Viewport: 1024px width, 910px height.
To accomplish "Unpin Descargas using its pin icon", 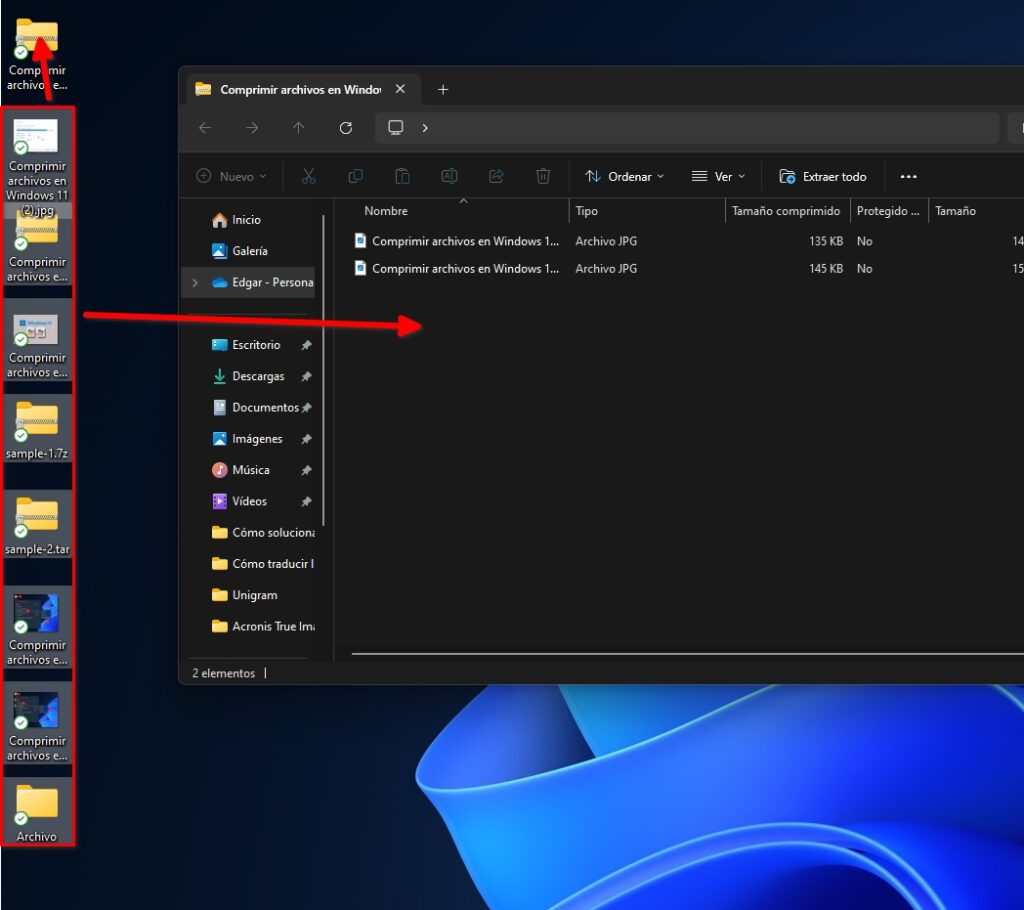I will click(306, 376).
